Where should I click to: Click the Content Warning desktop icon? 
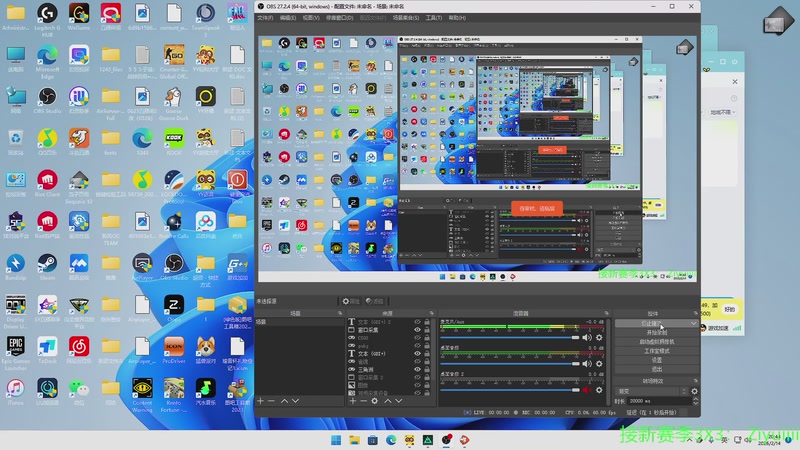click(142, 395)
